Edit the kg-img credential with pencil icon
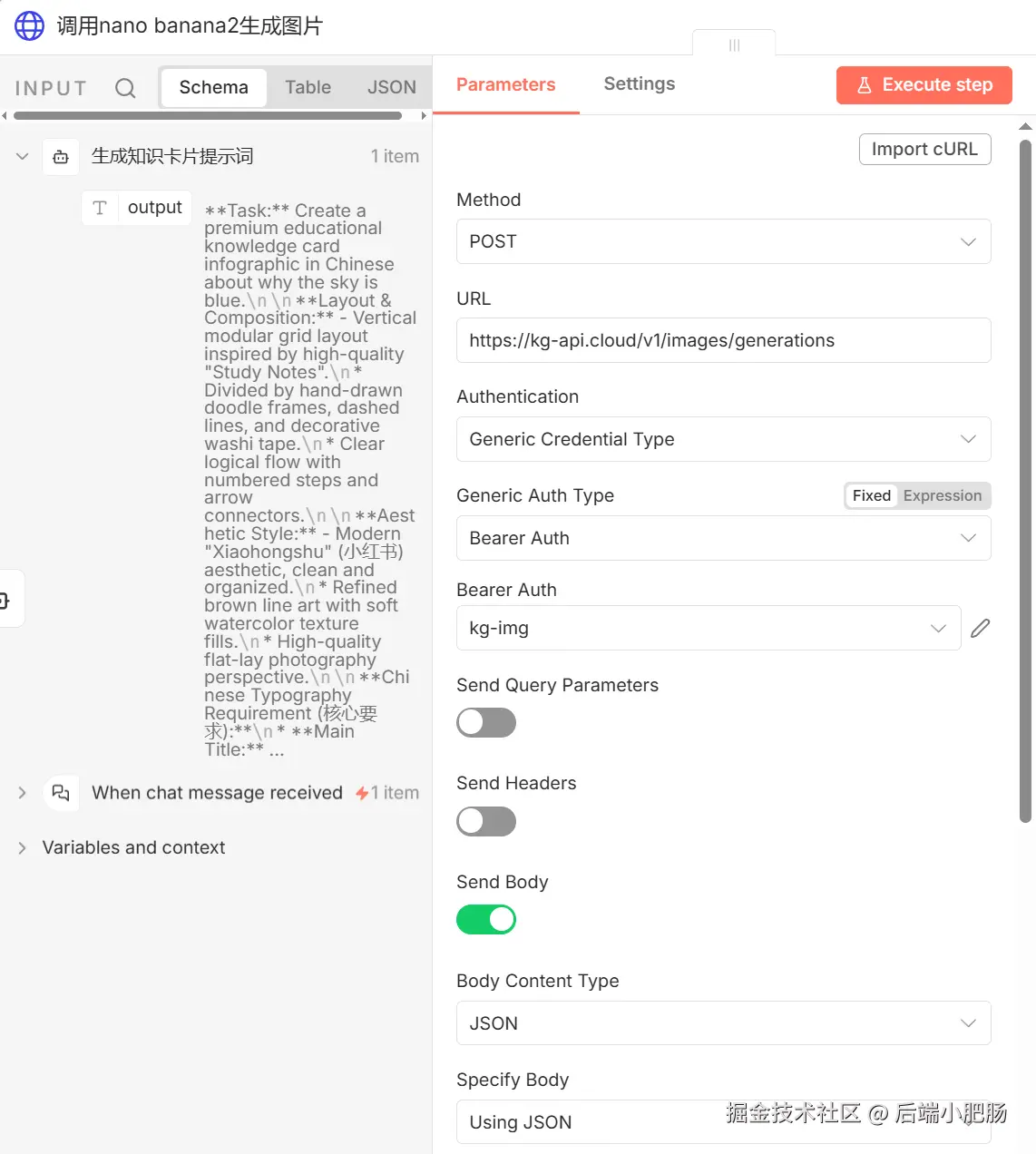This screenshot has width=1036, height=1154. click(980, 628)
